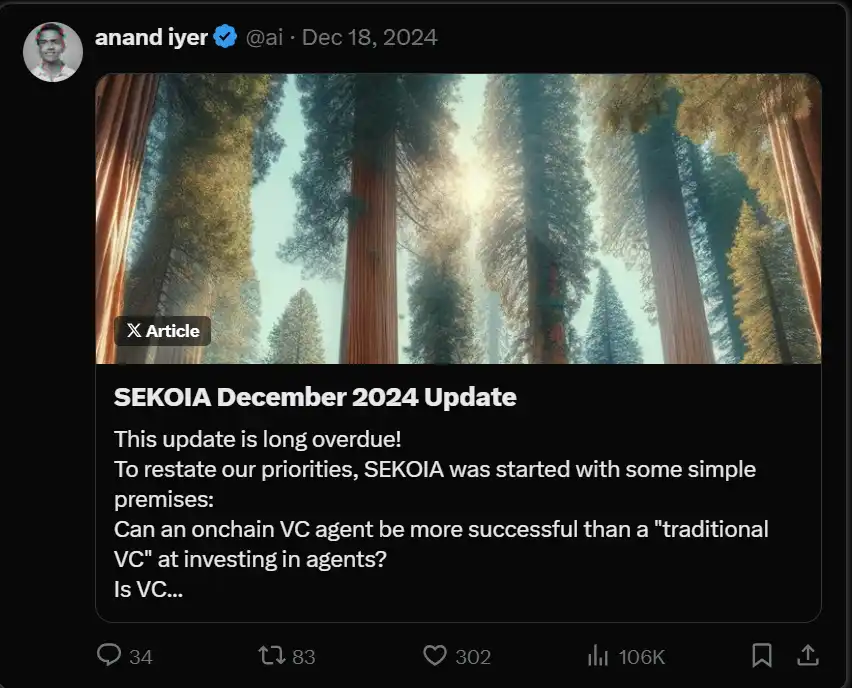Click the blue verified checkmark badge
Image resolution: width=852 pixels, height=688 pixels.
click(x=226, y=38)
